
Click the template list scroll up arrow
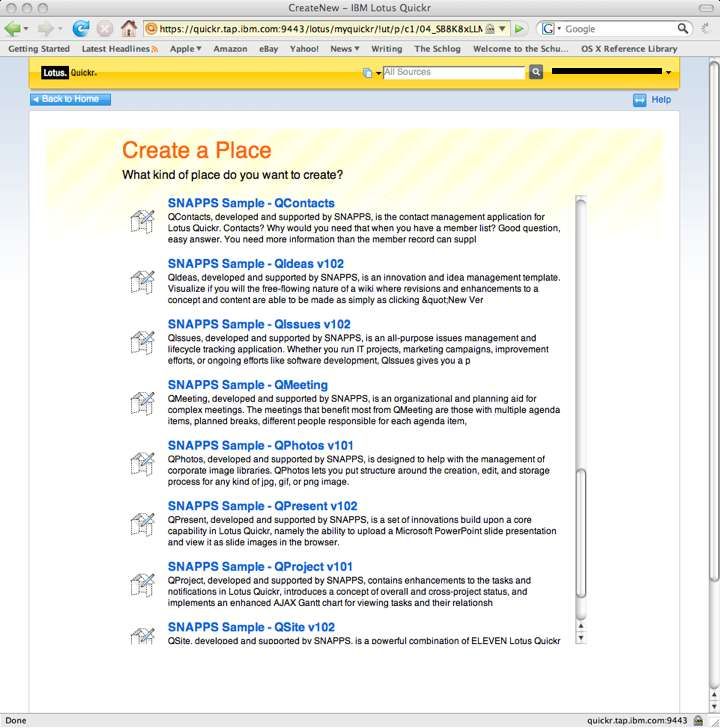580,626
